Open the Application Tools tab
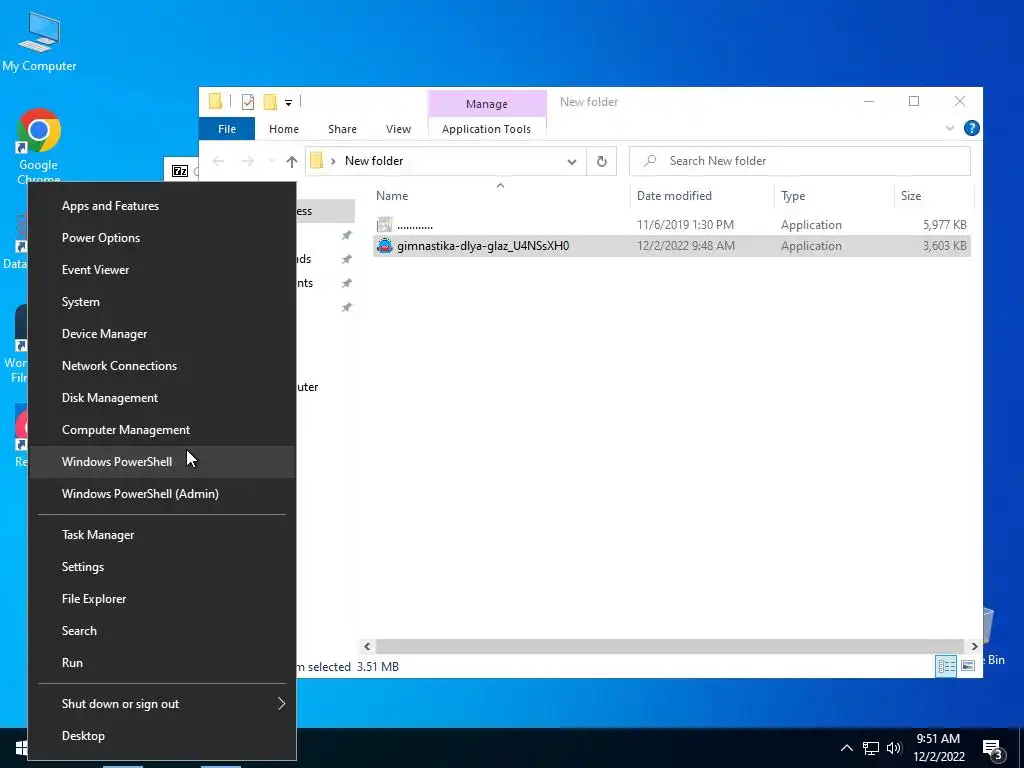 [487, 129]
